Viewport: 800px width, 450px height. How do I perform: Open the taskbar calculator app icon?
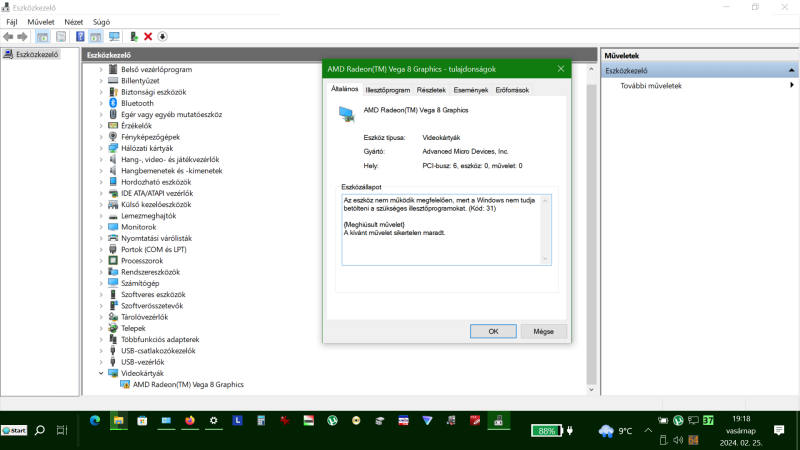coord(261,421)
